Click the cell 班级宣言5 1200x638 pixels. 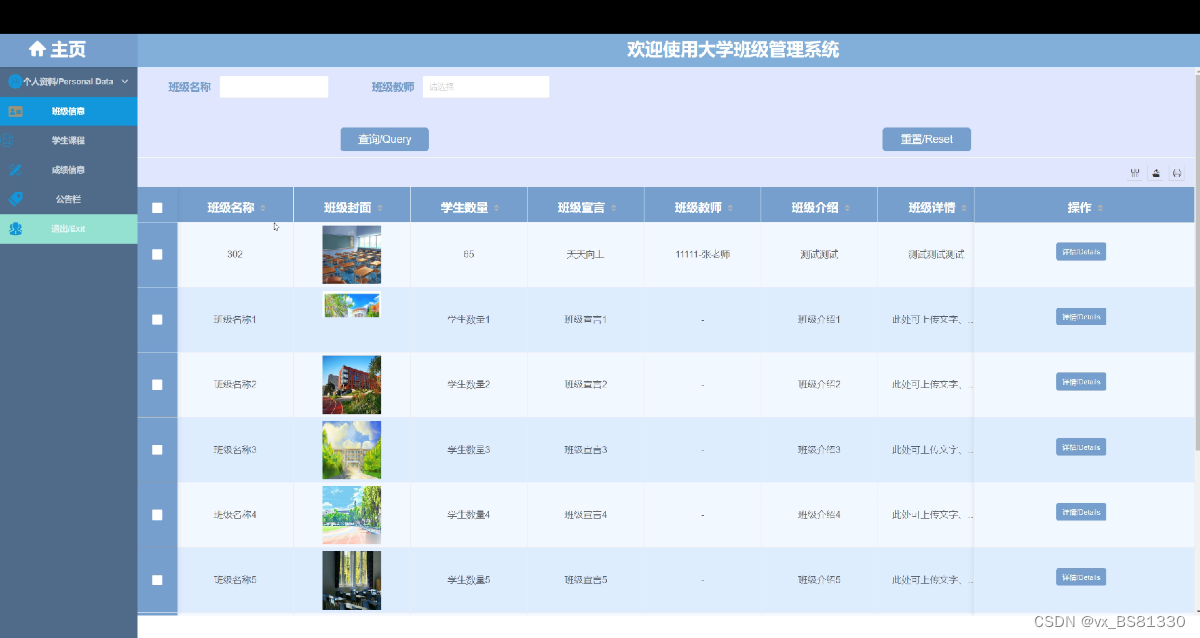[585, 580]
